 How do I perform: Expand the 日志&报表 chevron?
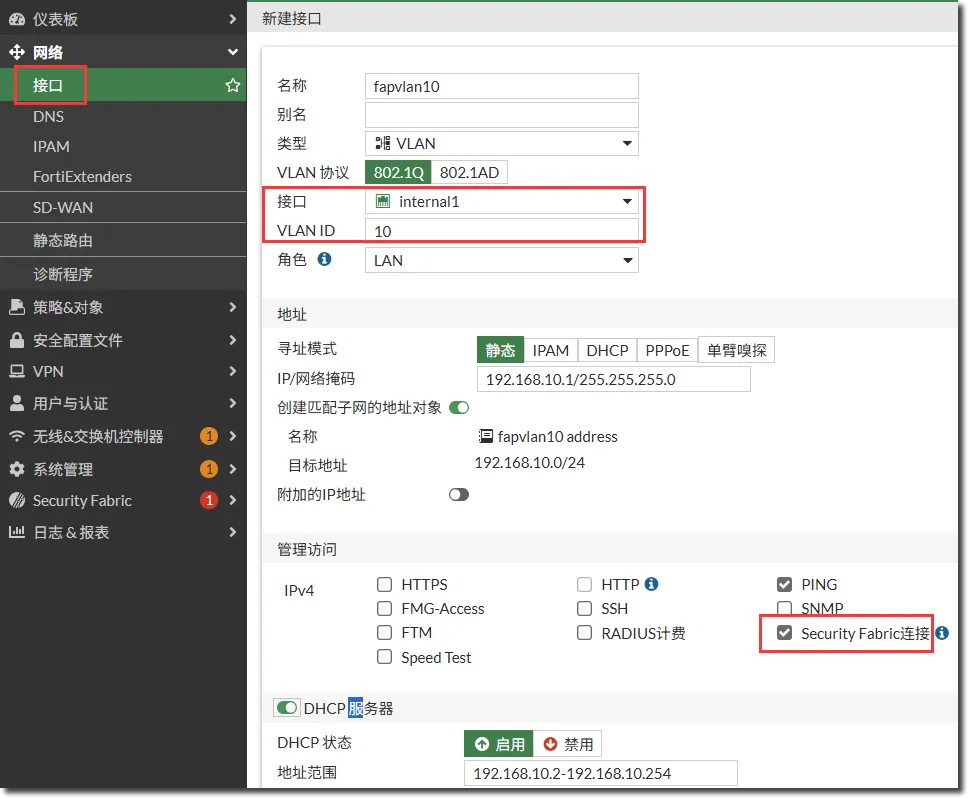coord(233,532)
